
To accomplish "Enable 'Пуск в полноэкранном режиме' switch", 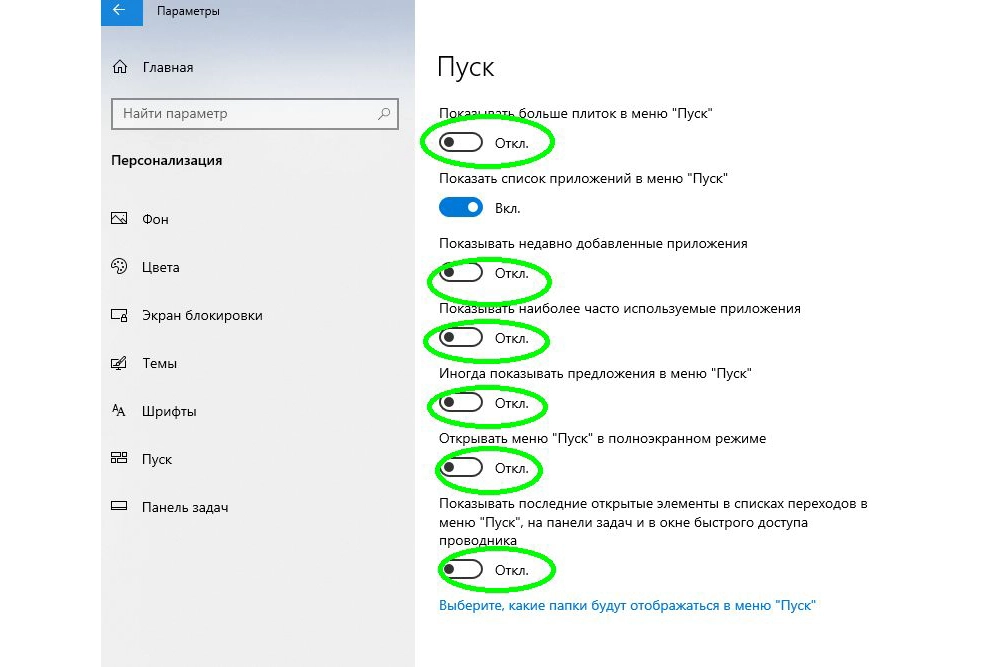I will point(460,467).
